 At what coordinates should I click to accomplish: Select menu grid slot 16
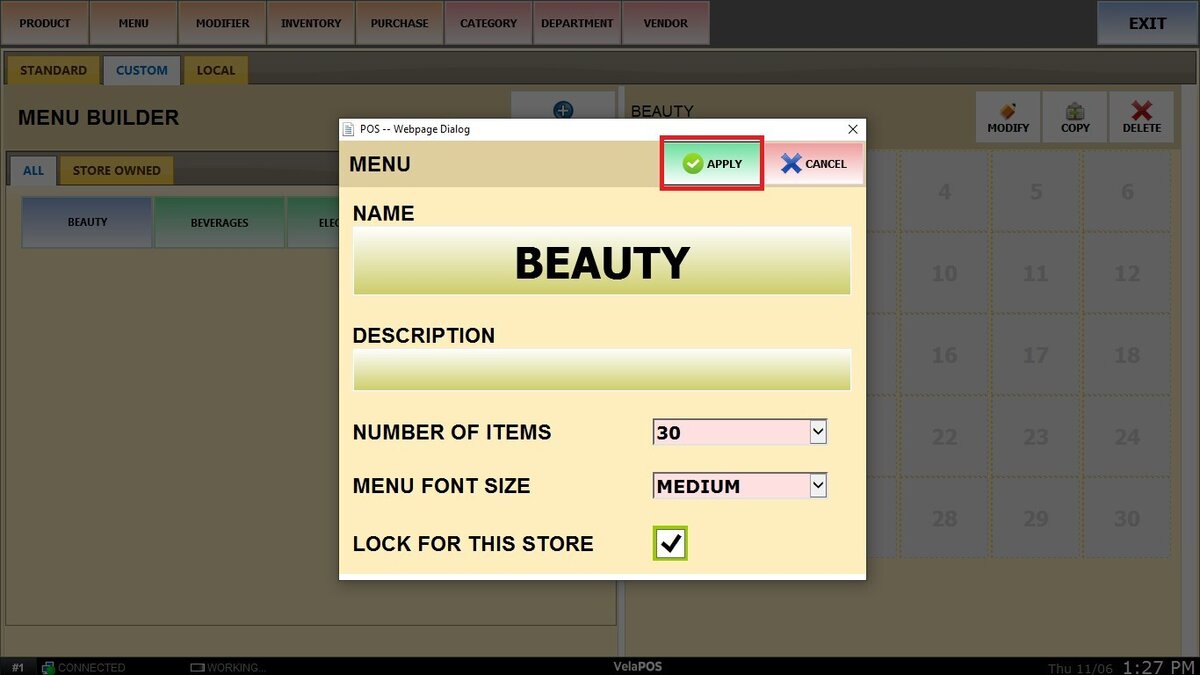945,355
